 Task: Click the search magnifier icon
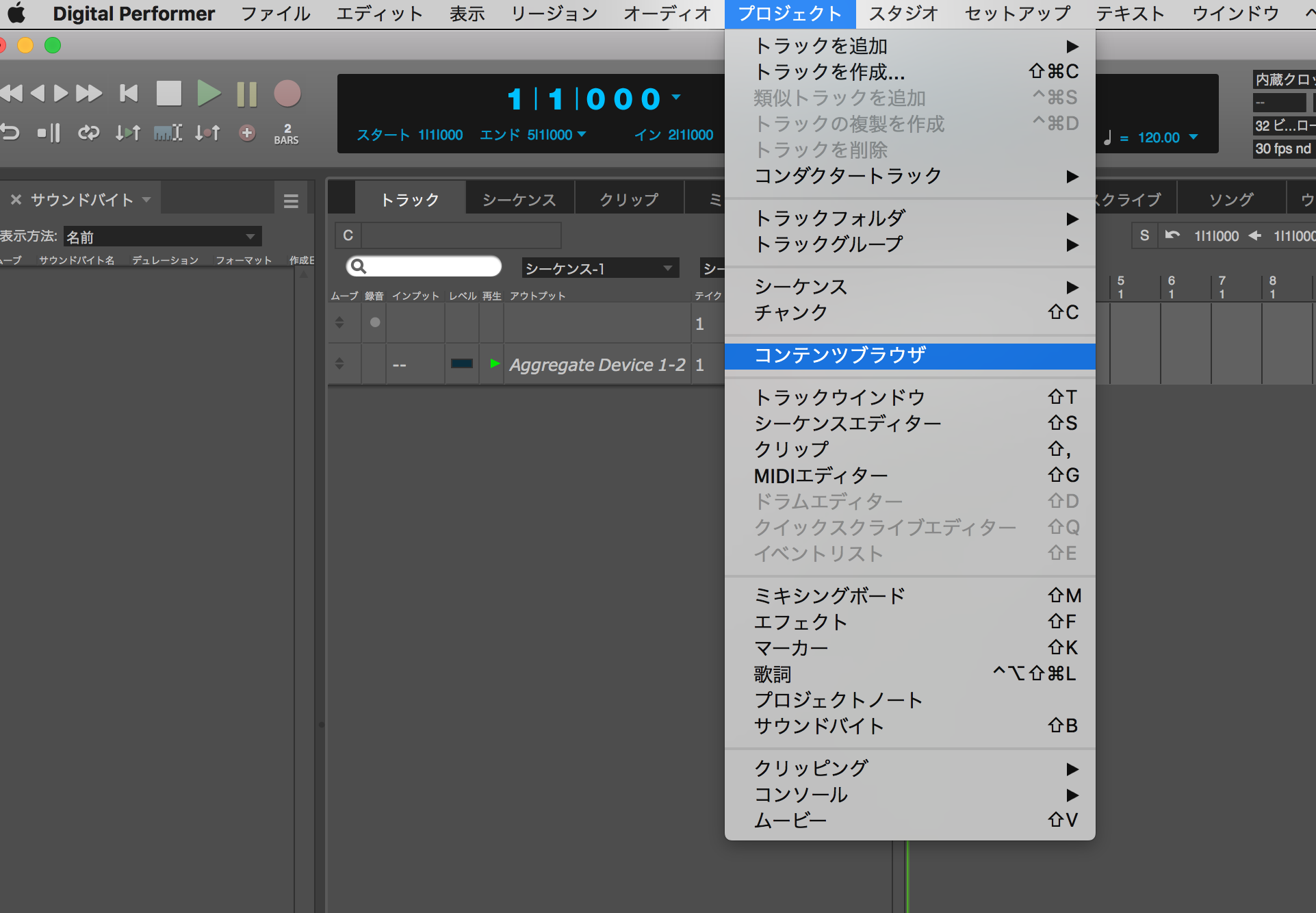point(359,267)
